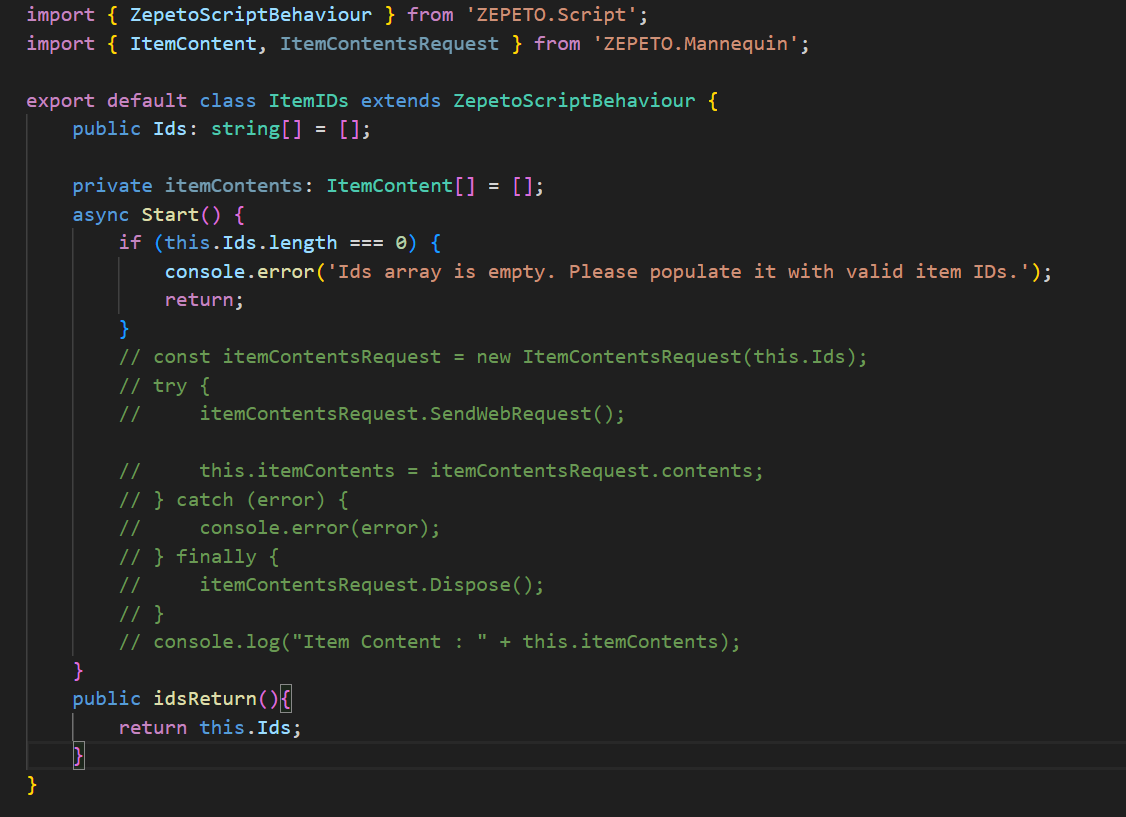The image size is (1126, 817).
Task: Click ZepetoScriptBehaviour in first import
Action: [251, 15]
